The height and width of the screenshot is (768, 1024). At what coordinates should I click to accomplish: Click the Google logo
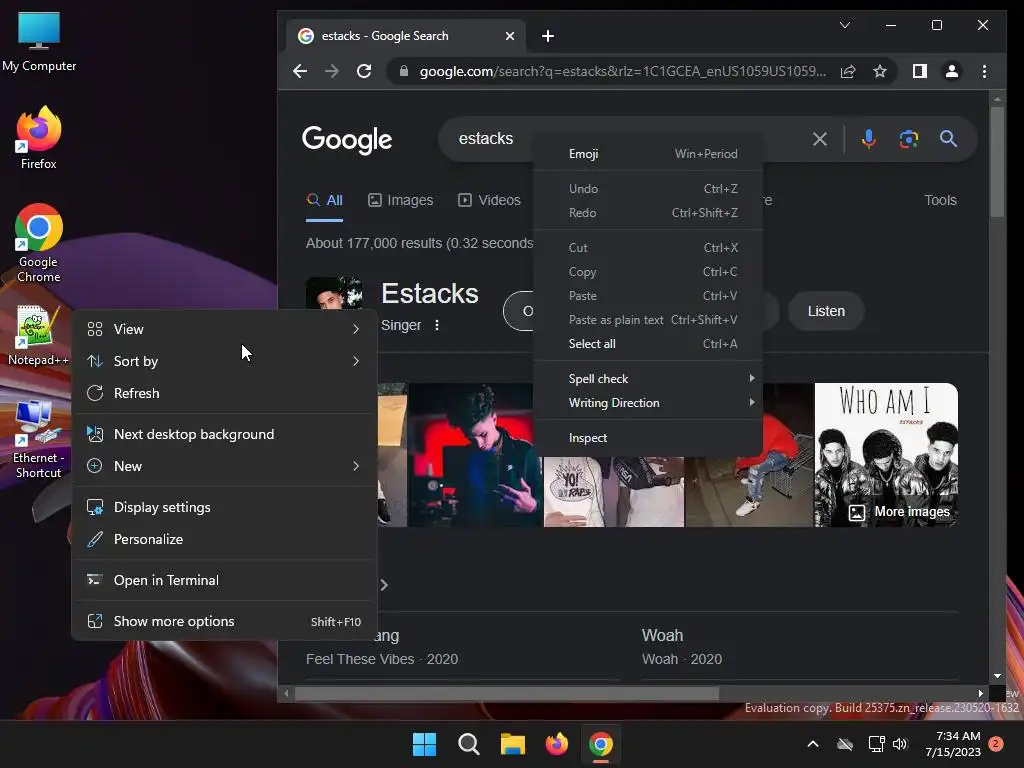[347, 139]
